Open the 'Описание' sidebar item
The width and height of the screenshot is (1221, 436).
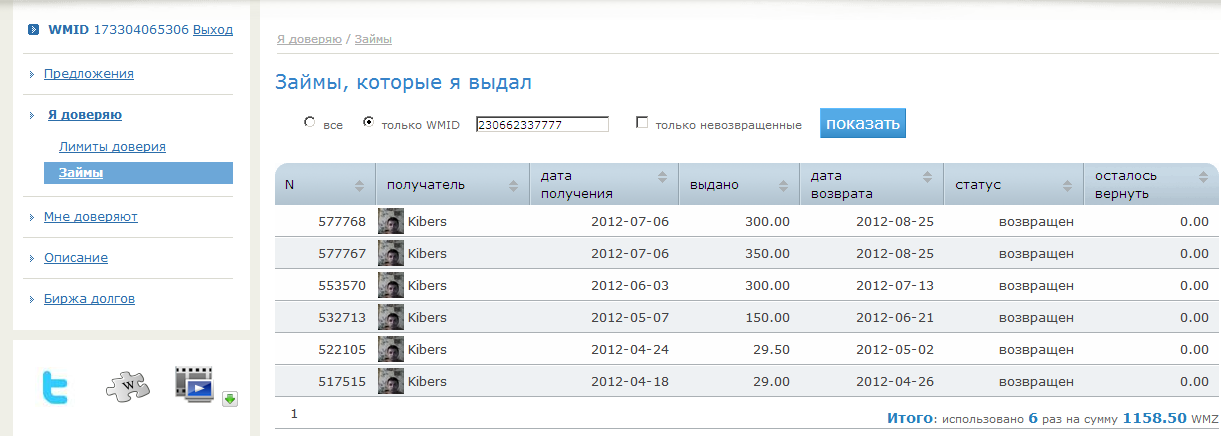76,257
